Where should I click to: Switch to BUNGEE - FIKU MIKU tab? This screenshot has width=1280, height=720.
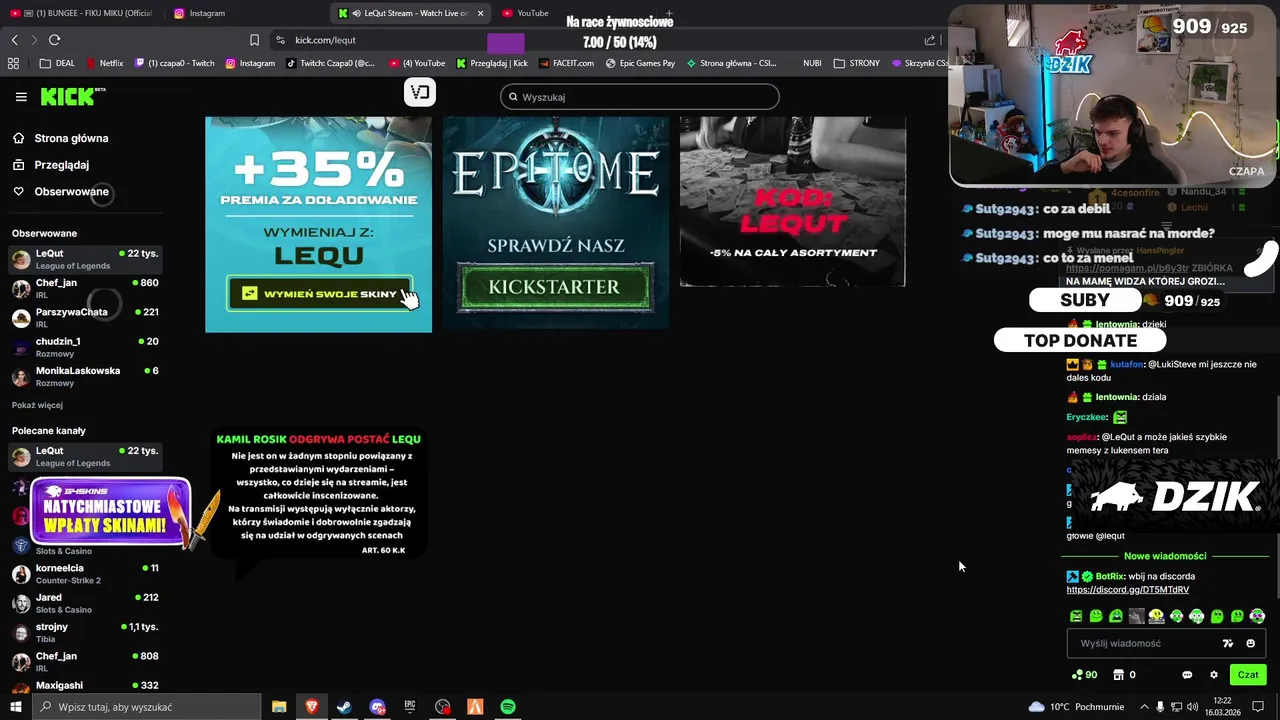coord(81,13)
